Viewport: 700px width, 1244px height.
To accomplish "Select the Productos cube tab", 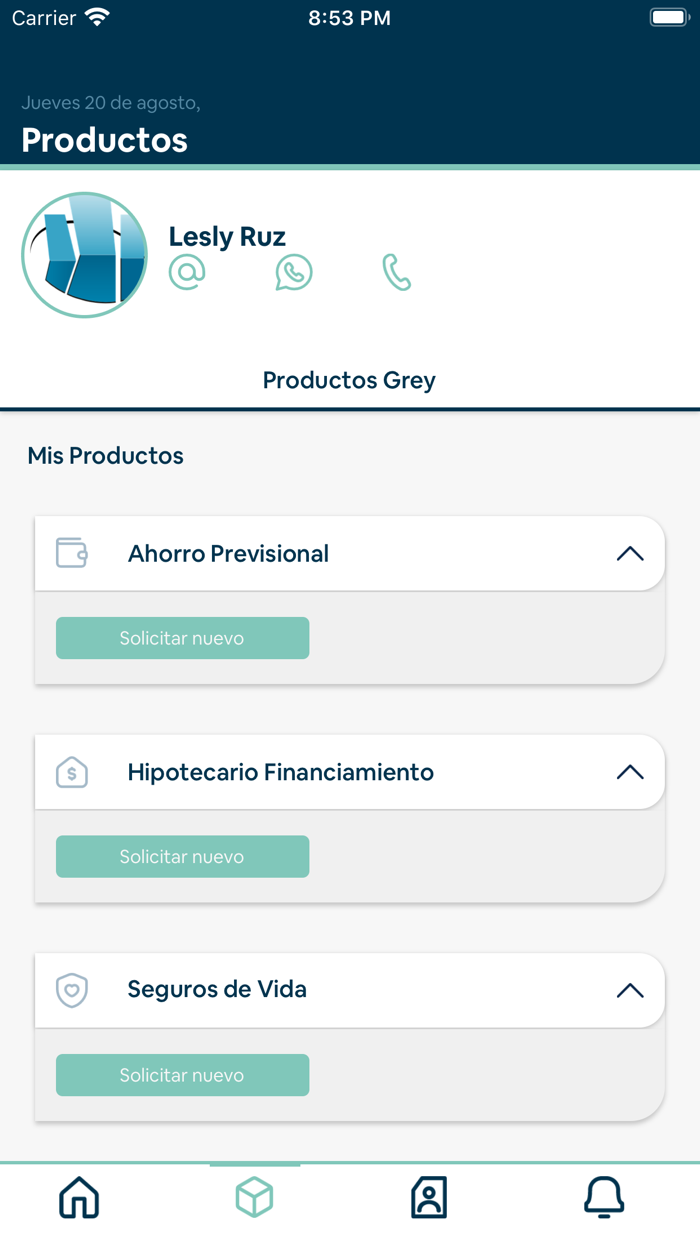I will pyautogui.click(x=254, y=1197).
